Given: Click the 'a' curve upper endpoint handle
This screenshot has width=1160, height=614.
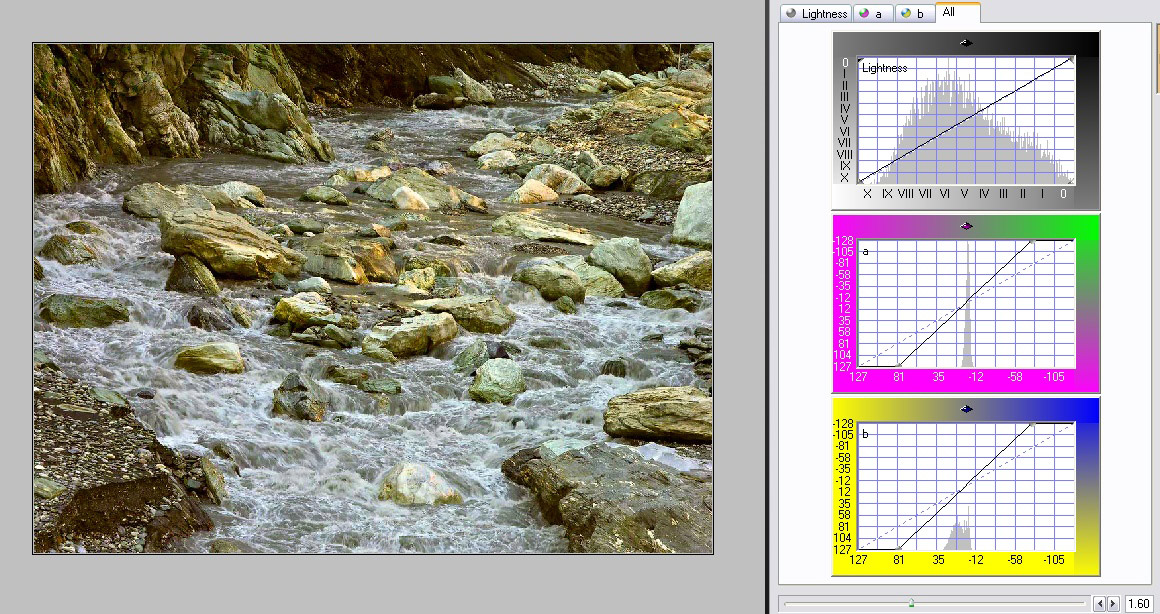Looking at the screenshot, I should (x=1032, y=241).
